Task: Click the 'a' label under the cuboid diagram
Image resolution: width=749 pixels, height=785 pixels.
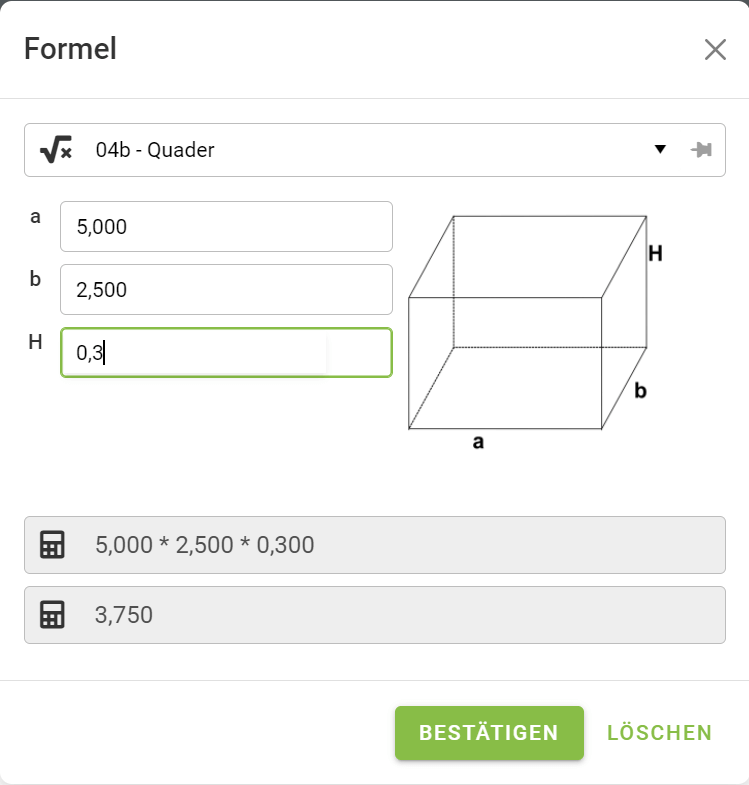Action: 478,442
